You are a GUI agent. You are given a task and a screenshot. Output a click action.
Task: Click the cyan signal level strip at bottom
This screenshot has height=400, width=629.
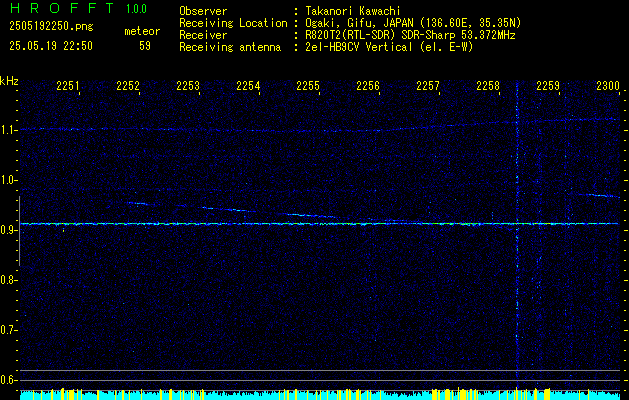click(x=319, y=395)
